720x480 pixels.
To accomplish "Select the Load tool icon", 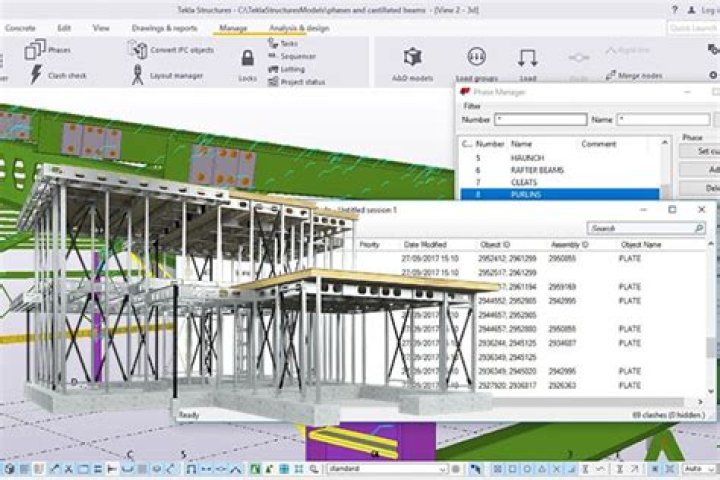I will 528,58.
